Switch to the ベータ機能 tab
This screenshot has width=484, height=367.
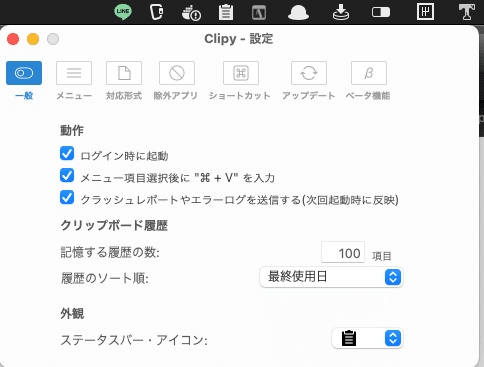pos(368,81)
